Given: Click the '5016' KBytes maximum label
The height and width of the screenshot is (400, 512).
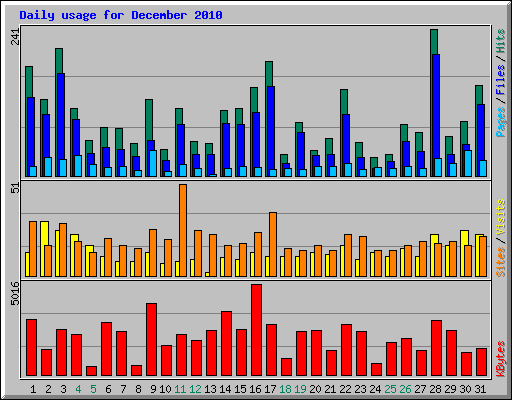Looking at the screenshot, I should point(15,293).
